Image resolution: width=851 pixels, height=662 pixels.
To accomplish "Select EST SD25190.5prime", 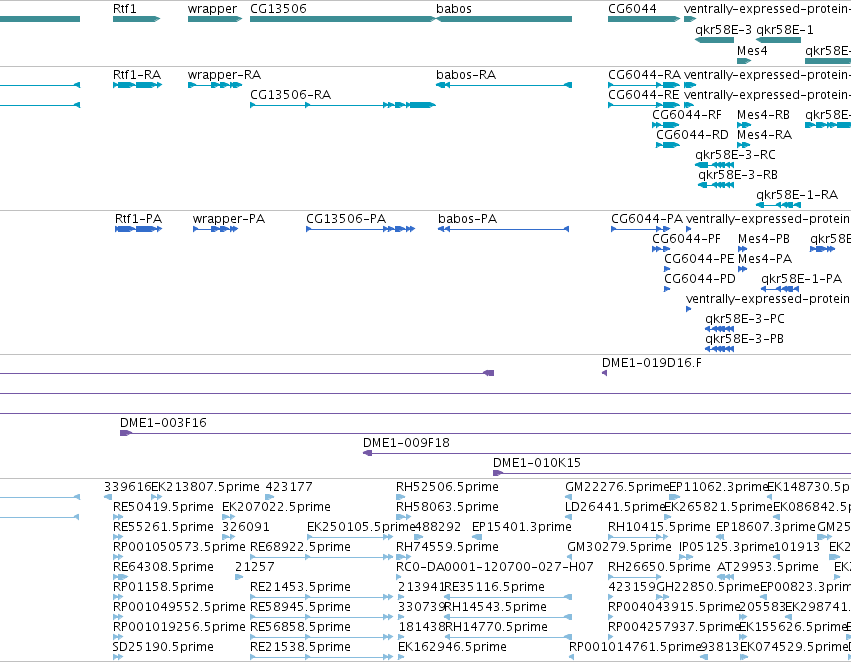I will coord(163,648).
